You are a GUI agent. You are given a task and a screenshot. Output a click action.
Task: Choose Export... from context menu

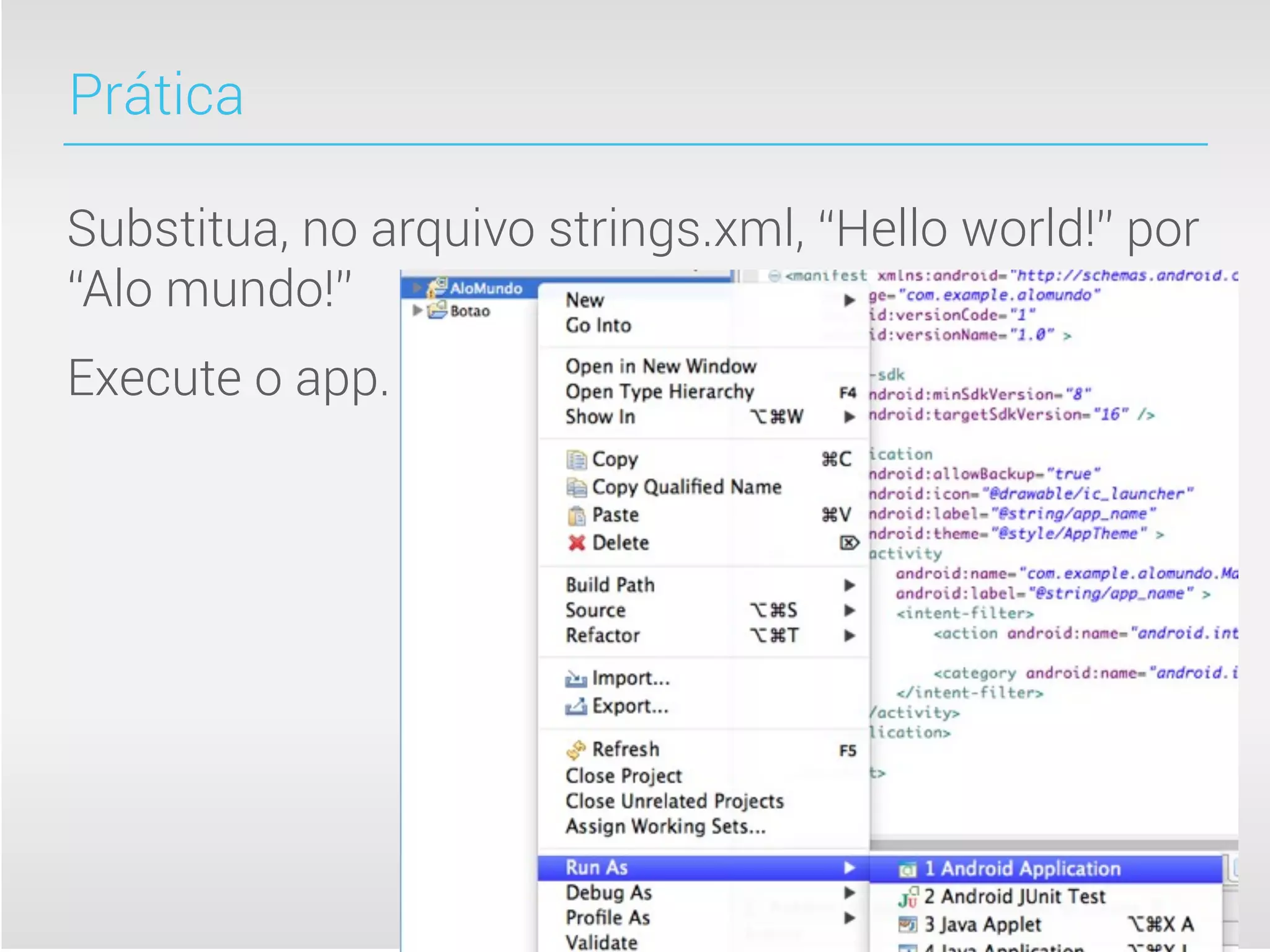click(704, 707)
